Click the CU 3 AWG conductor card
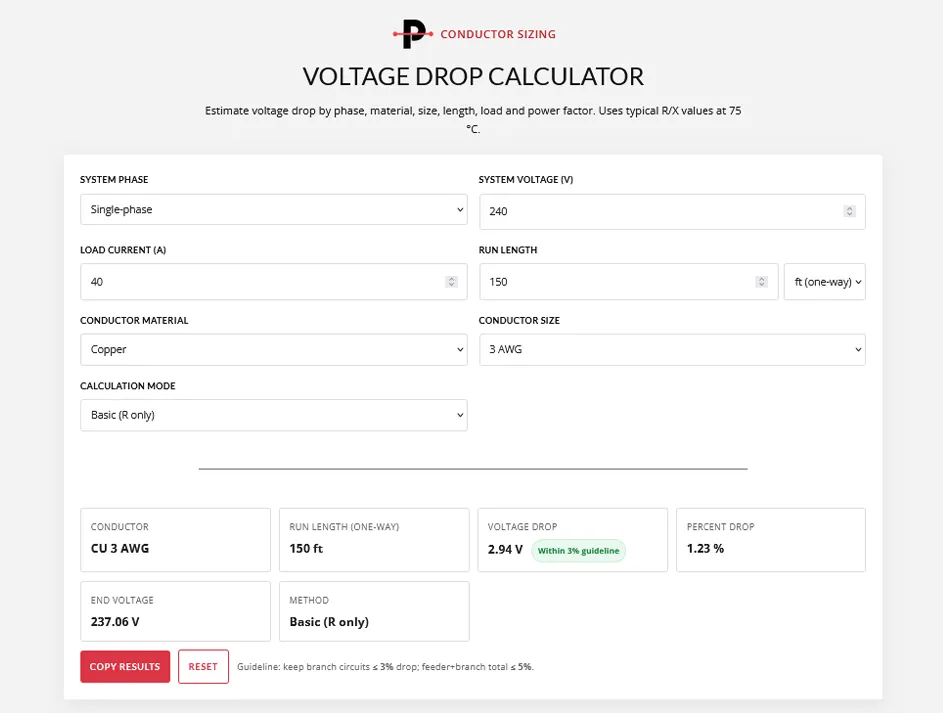Screen dimensions: 943x713 176,540
